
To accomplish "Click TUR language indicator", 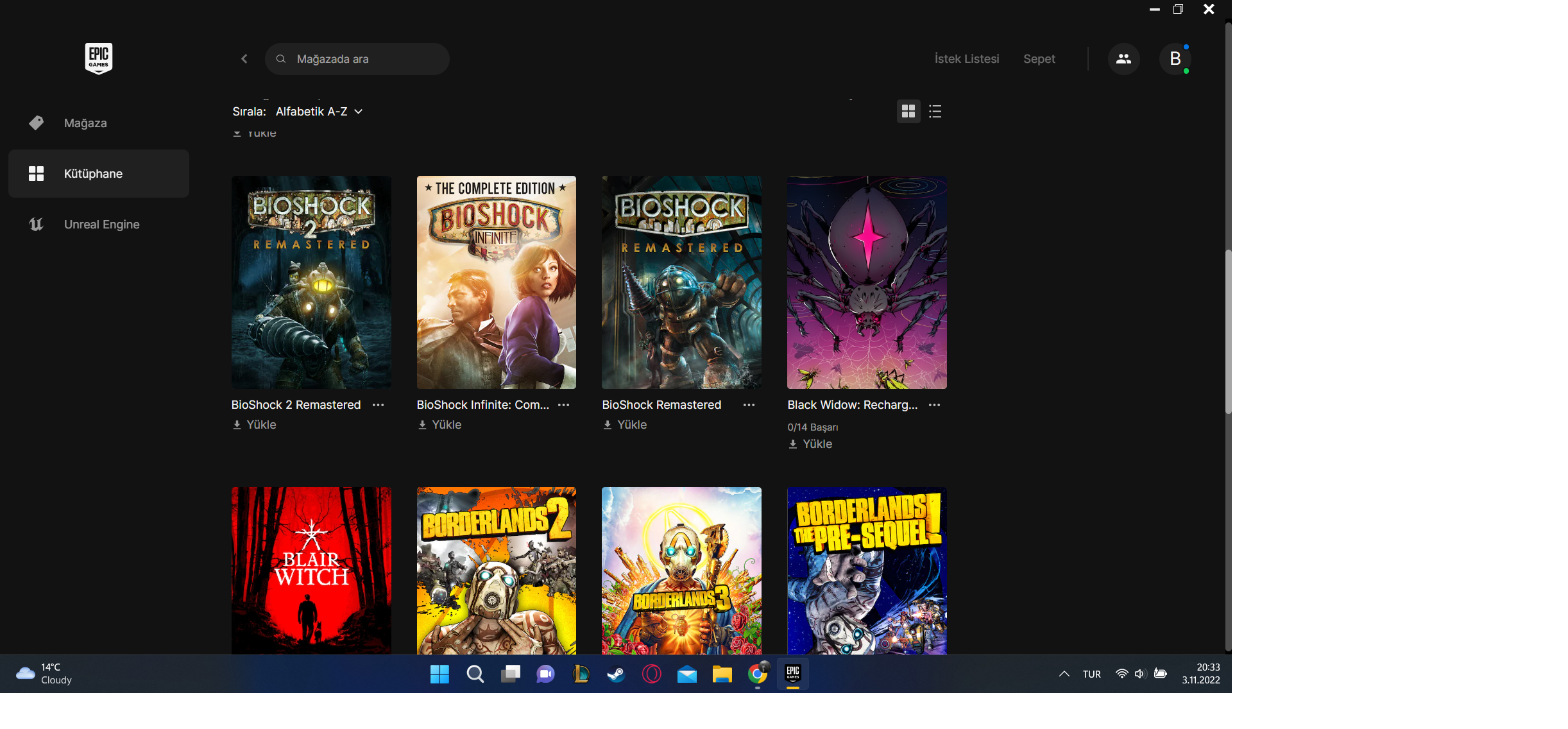I will click(x=1091, y=674).
